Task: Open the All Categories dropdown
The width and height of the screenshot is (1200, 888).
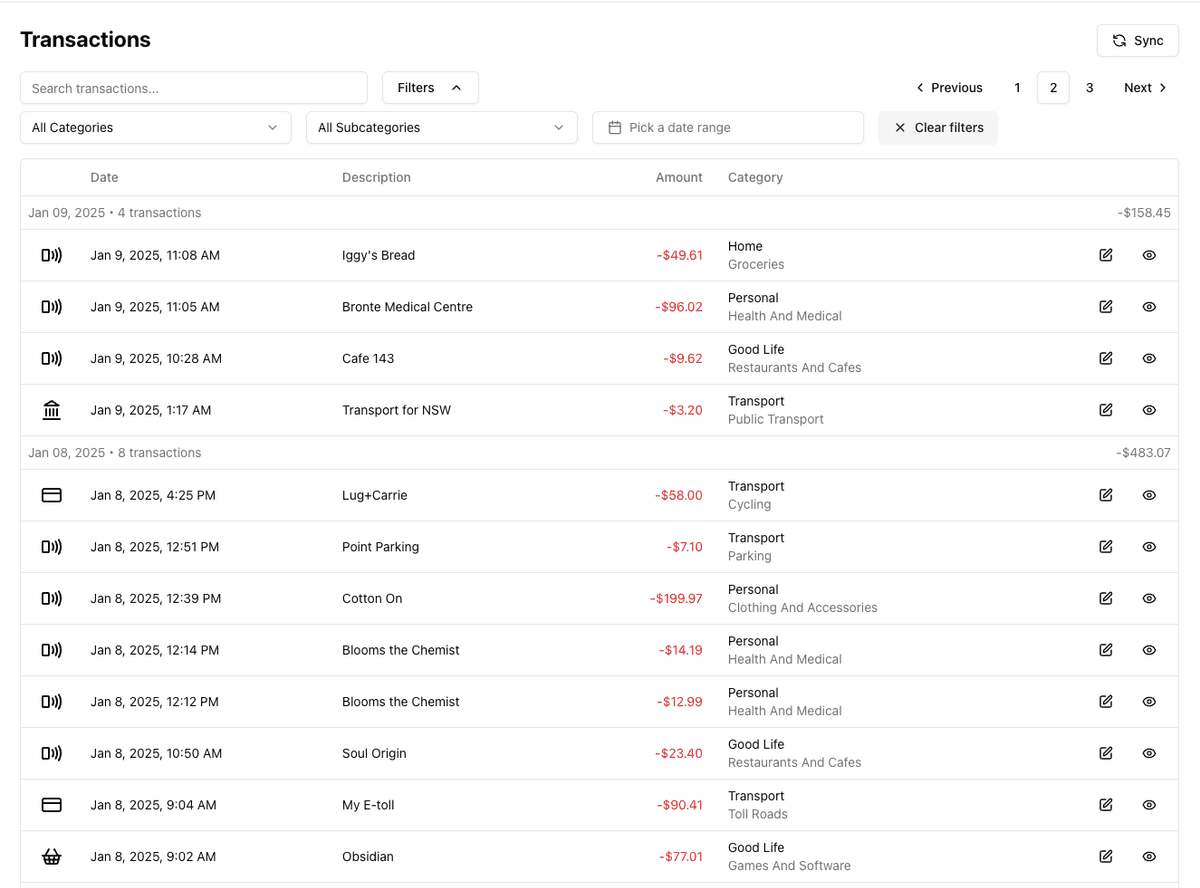Action: 155,127
